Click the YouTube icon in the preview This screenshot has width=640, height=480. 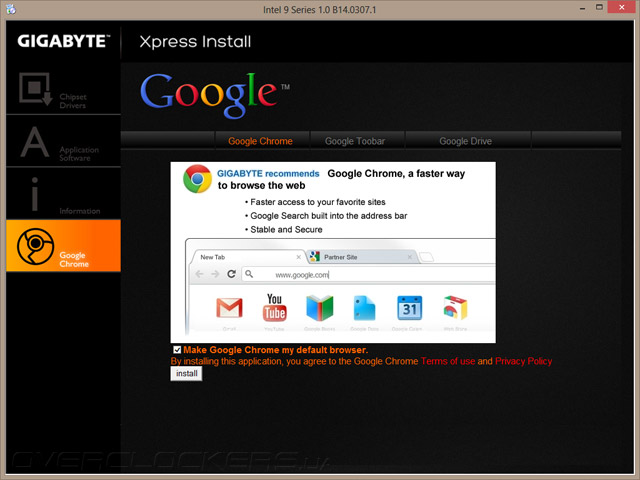[274, 307]
